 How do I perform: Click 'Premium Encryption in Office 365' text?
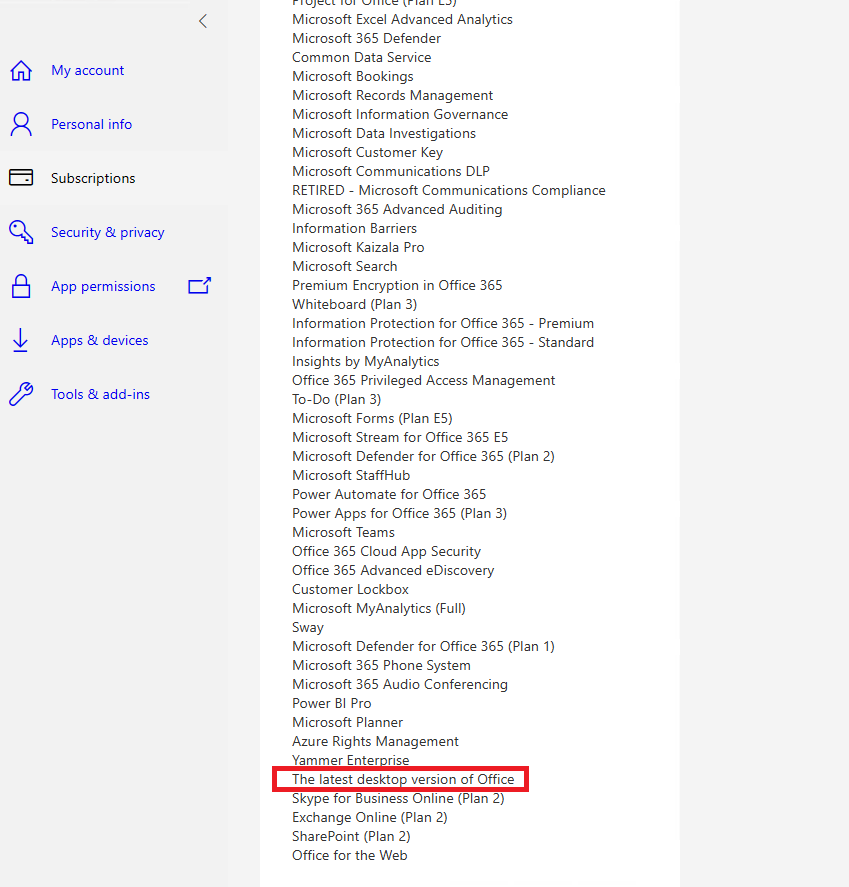click(397, 285)
